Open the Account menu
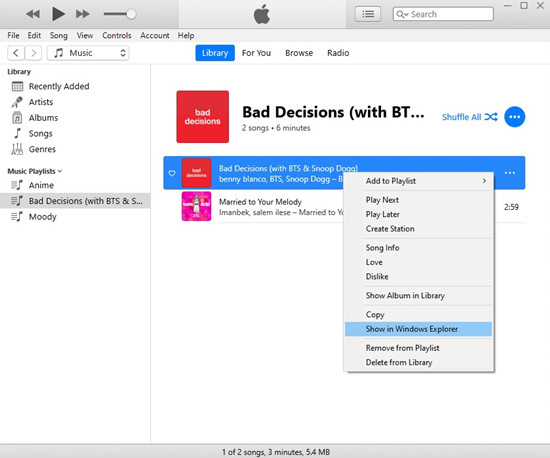The height and width of the screenshot is (458, 550). [x=155, y=35]
